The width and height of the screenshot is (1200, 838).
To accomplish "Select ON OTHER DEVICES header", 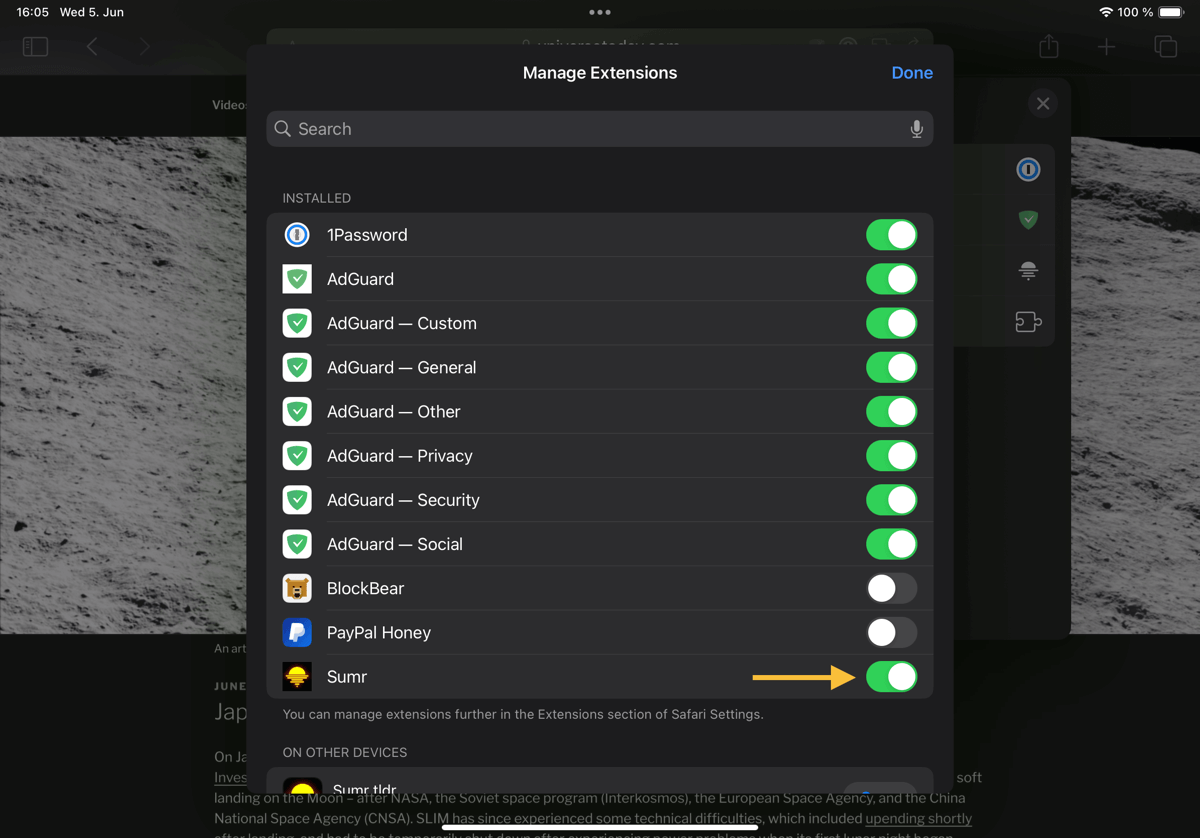I will [345, 752].
